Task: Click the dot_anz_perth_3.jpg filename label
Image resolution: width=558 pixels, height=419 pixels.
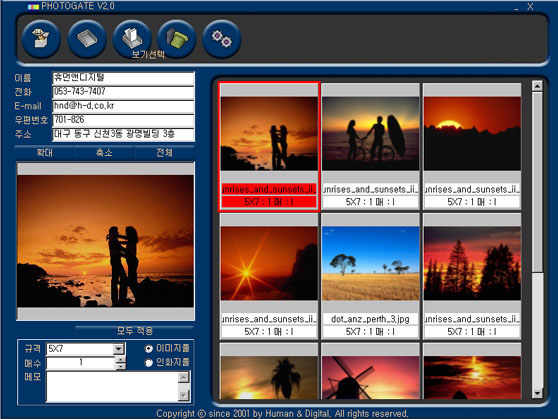Action: [x=370, y=319]
